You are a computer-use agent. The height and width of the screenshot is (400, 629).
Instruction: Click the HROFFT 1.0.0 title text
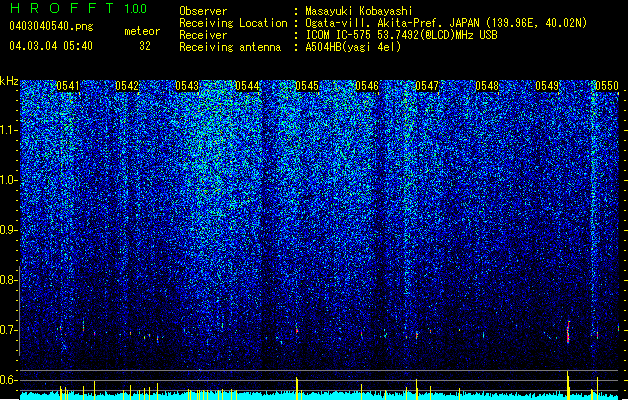[78, 8]
